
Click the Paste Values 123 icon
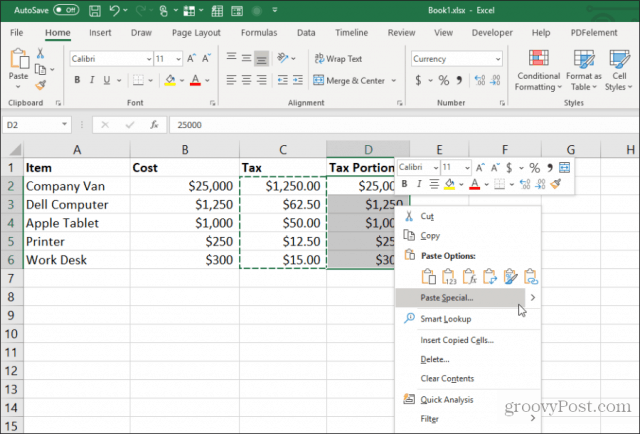[x=449, y=276]
